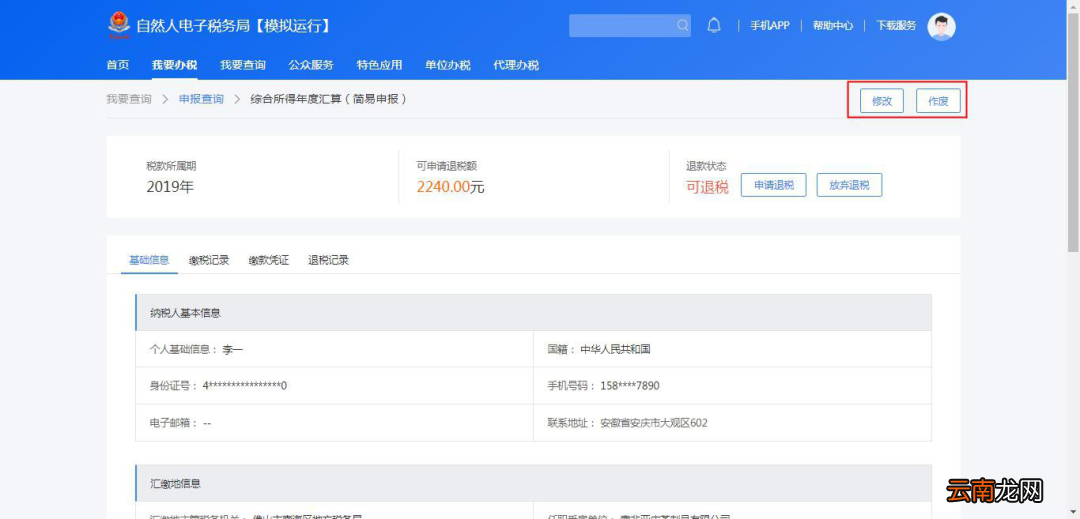The width and height of the screenshot is (1080, 519).
Task: Click the search magnifier icon
Action: [682, 25]
